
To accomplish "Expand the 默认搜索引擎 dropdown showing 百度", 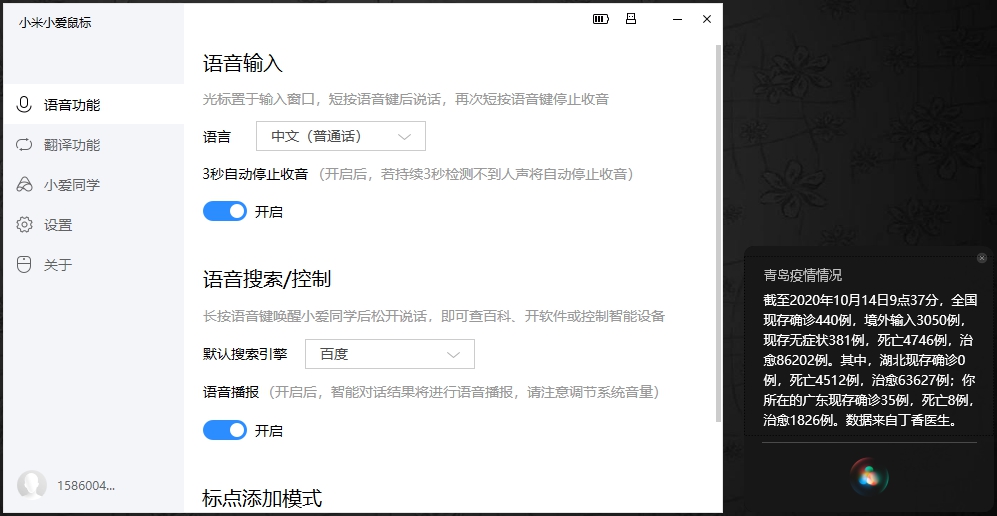I will click(x=390, y=354).
